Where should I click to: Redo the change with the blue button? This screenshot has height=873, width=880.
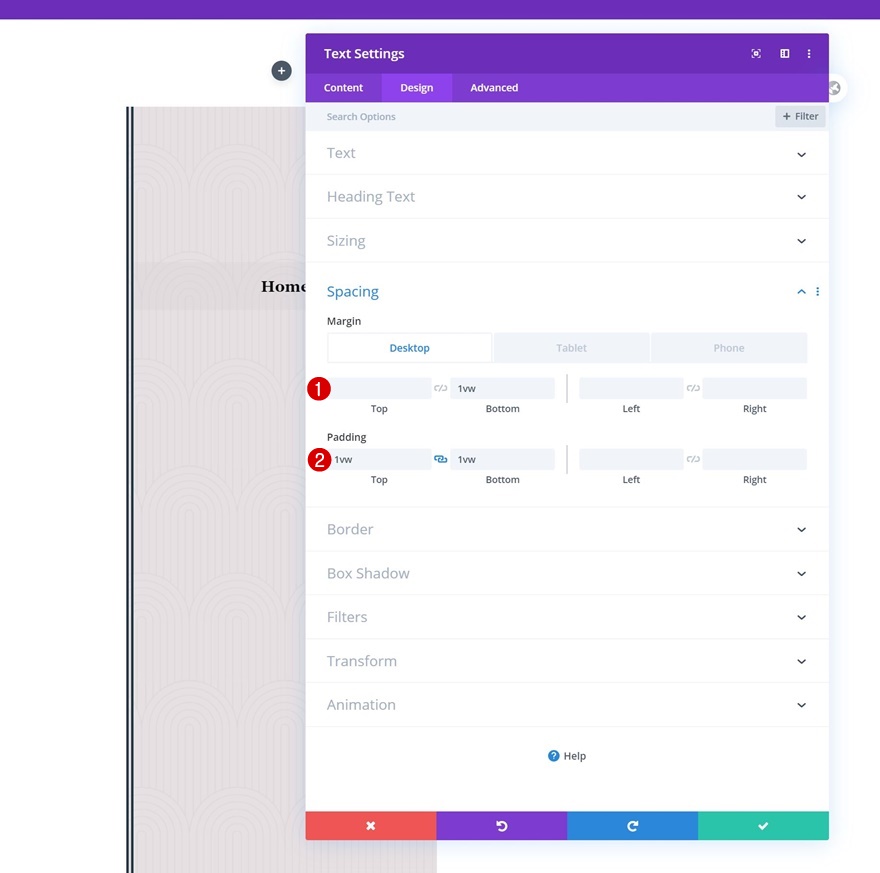tap(632, 825)
